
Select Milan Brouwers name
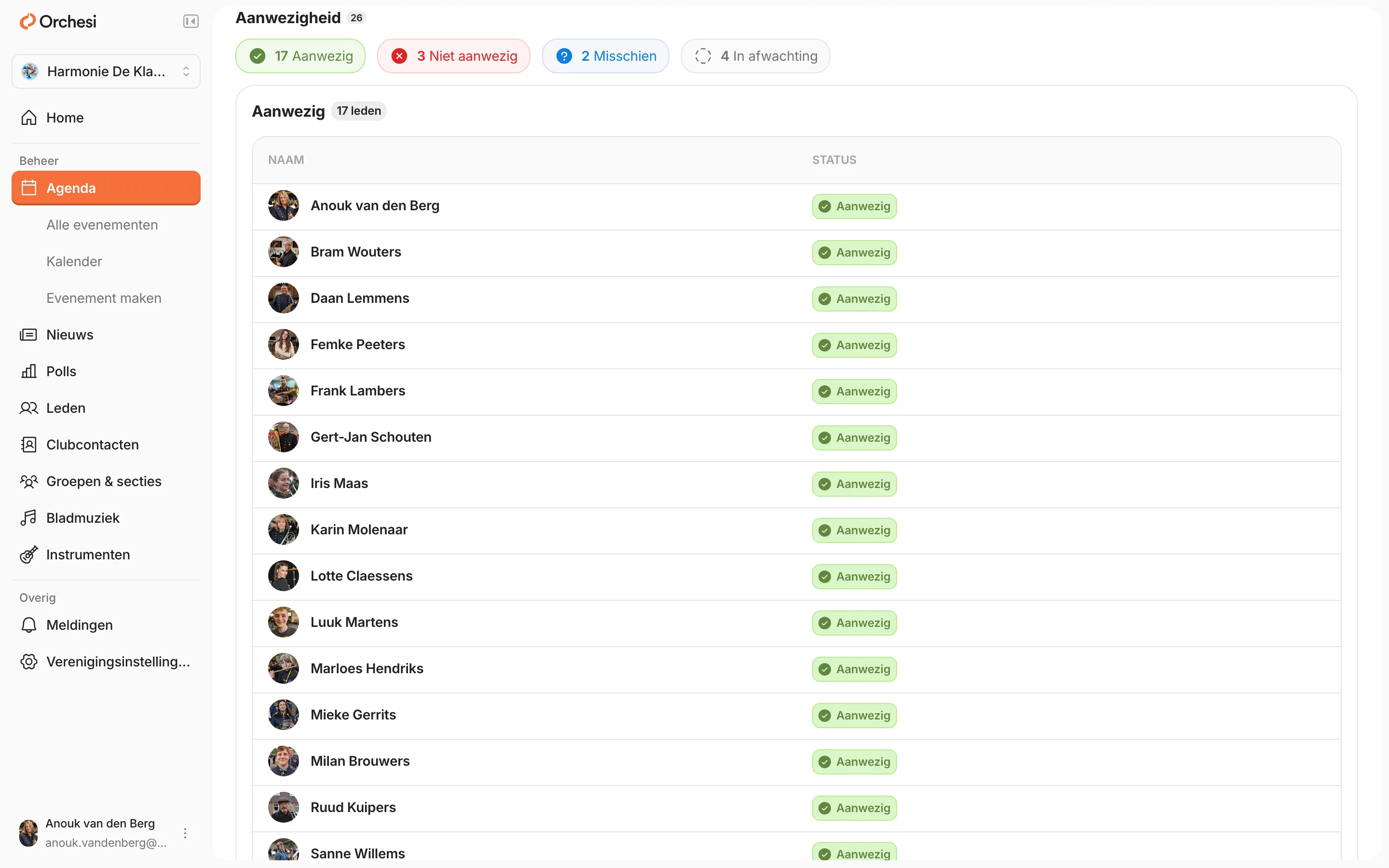[360, 761]
